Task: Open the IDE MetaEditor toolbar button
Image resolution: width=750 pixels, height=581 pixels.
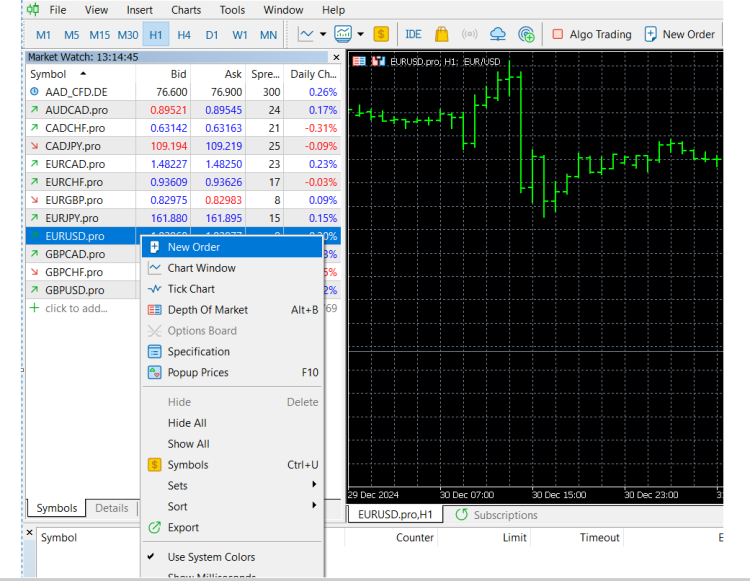Action: (413, 34)
